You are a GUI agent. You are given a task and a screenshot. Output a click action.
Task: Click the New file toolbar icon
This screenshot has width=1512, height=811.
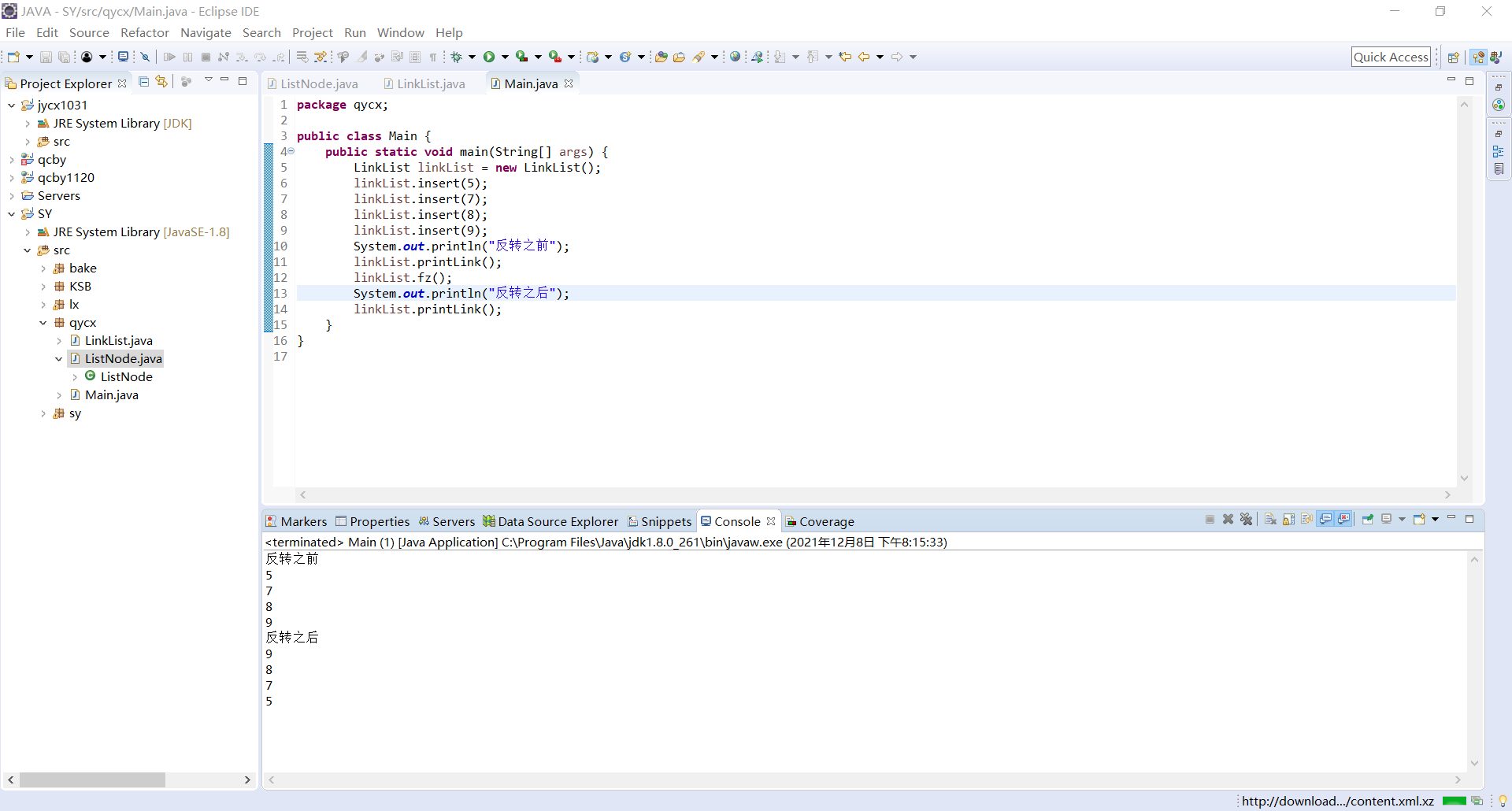point(13,57)
